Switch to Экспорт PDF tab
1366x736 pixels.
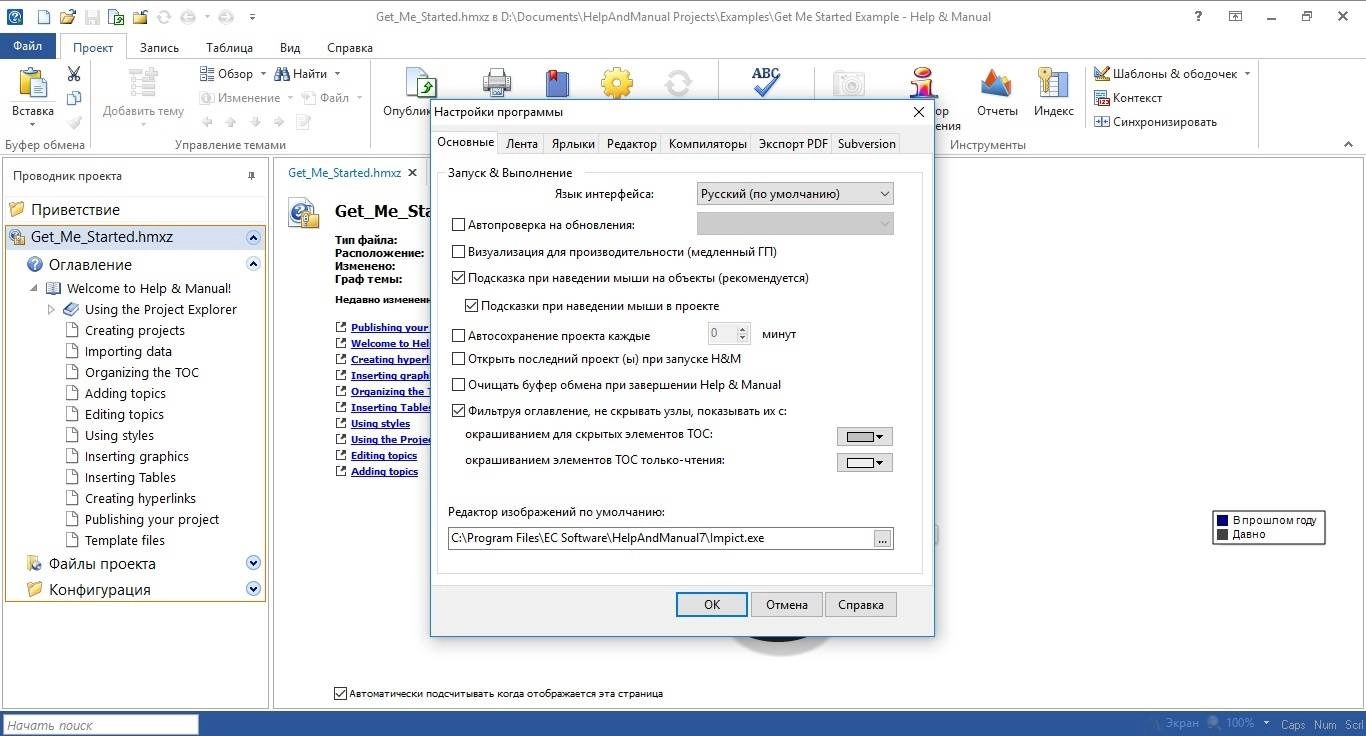pos(793,144)
